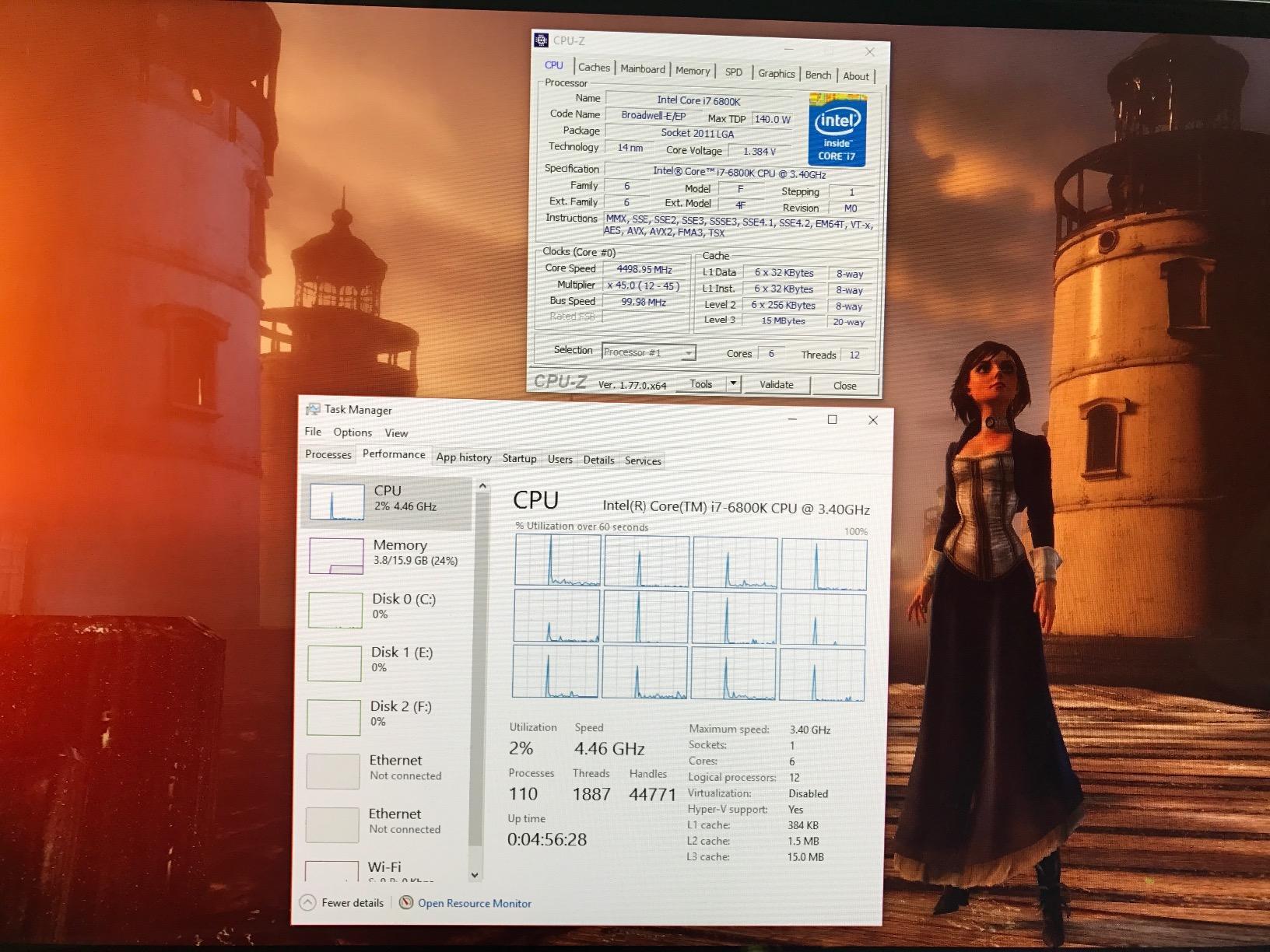Click the Task Manager title bar icon

click(313, 409)
